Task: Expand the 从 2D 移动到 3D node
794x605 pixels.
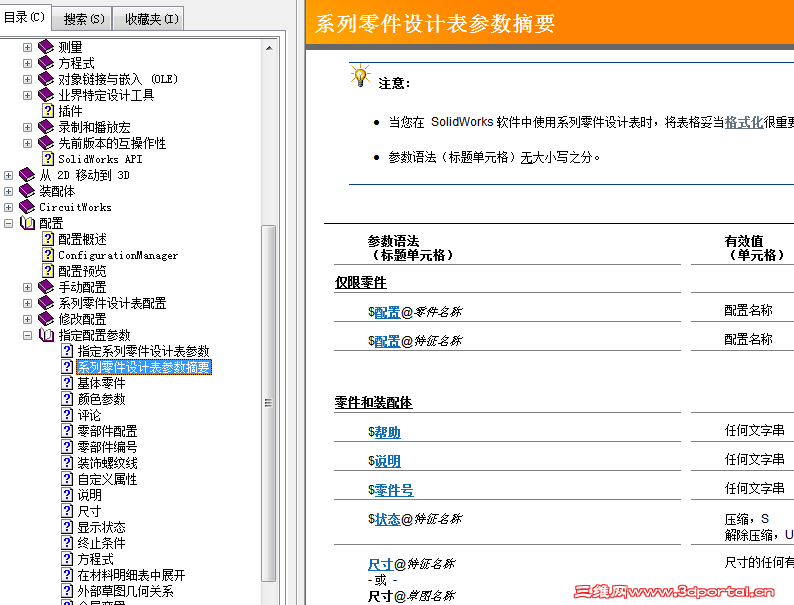Action: point(8,175)
